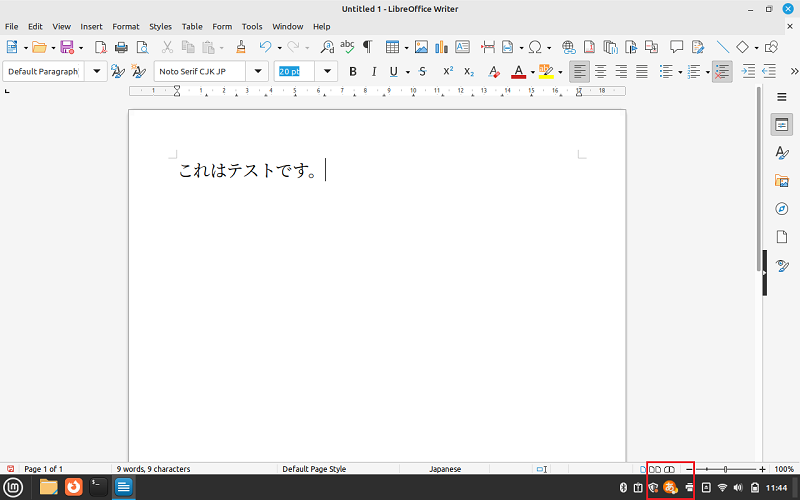This screenshot has height=500, width=800.
Task: Open the Format menu
Action: coord(126,27)
